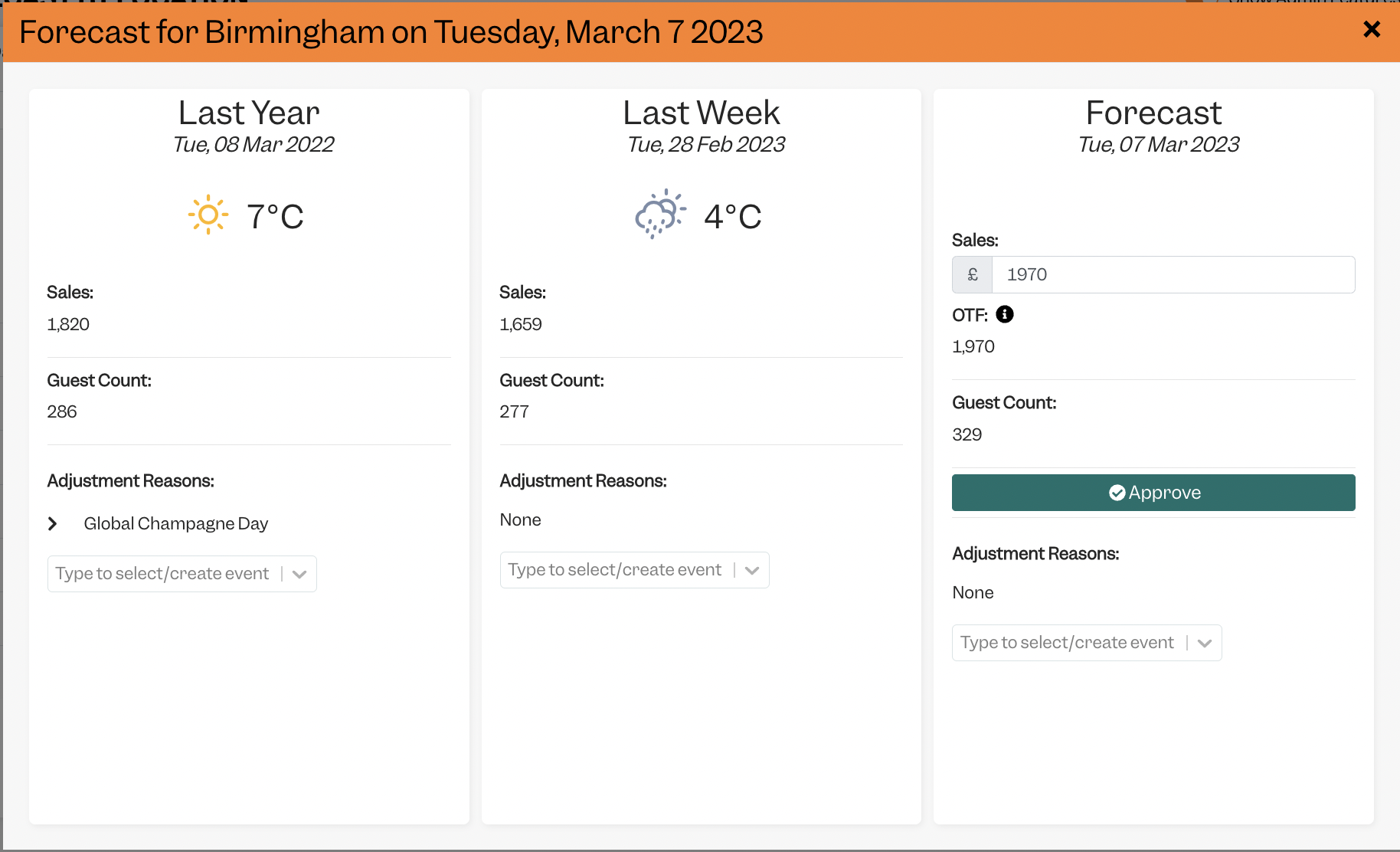Image resolution: width=1400 pixels, height=852 pixels.
Task: Click the checkmark icon on Approve button
Action: [1117, 493]
